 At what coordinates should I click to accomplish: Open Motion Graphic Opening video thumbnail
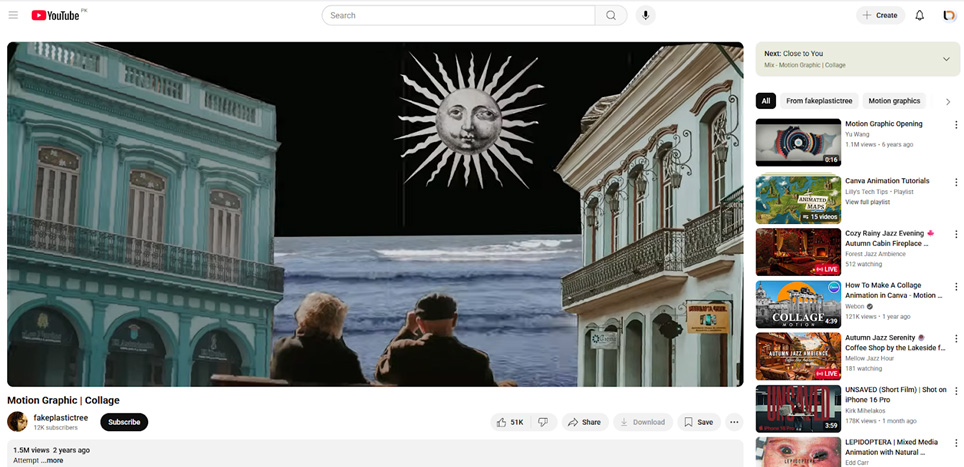(797, 142)
